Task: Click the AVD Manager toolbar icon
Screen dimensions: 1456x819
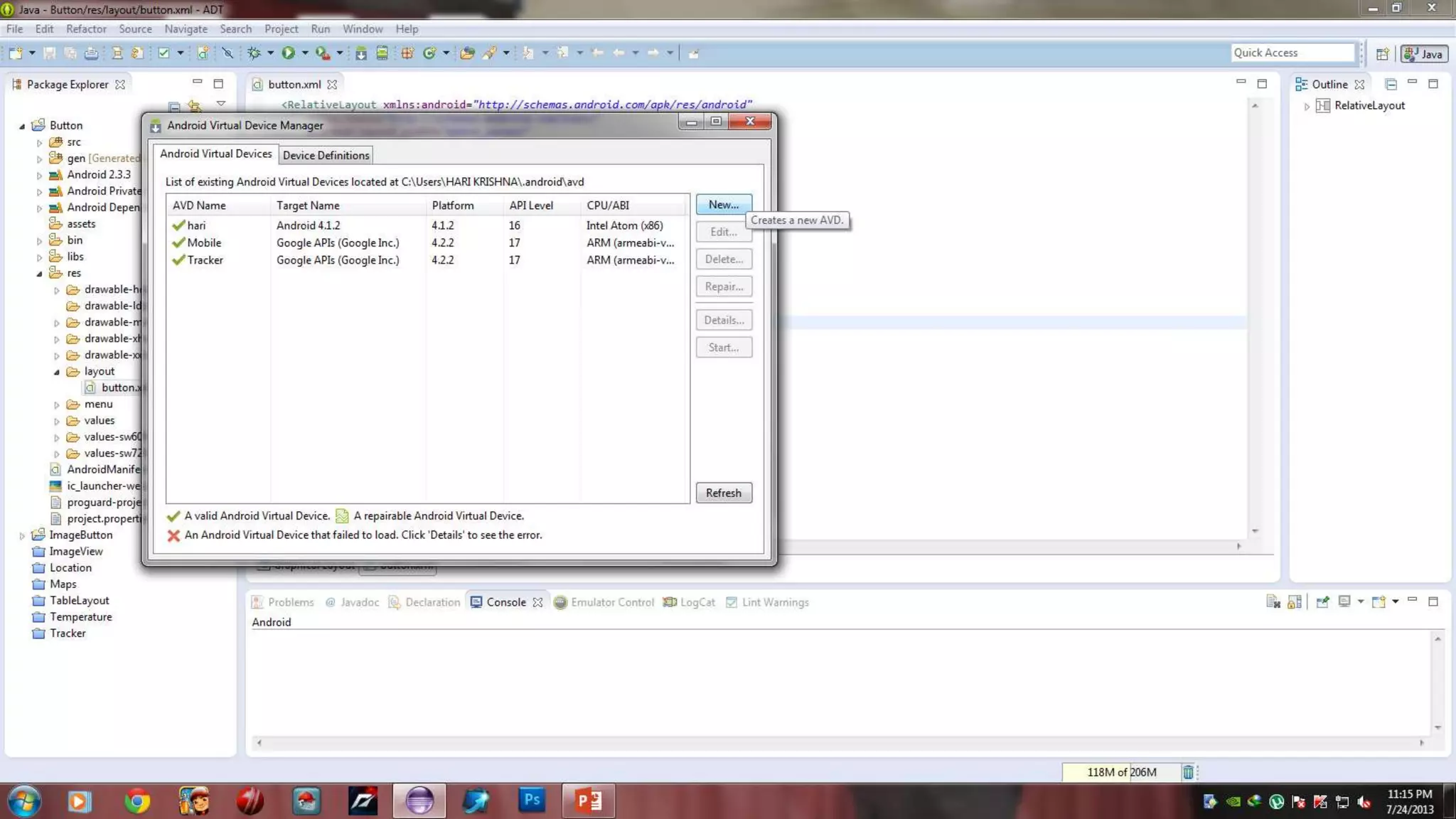Action: pos(382,53)
